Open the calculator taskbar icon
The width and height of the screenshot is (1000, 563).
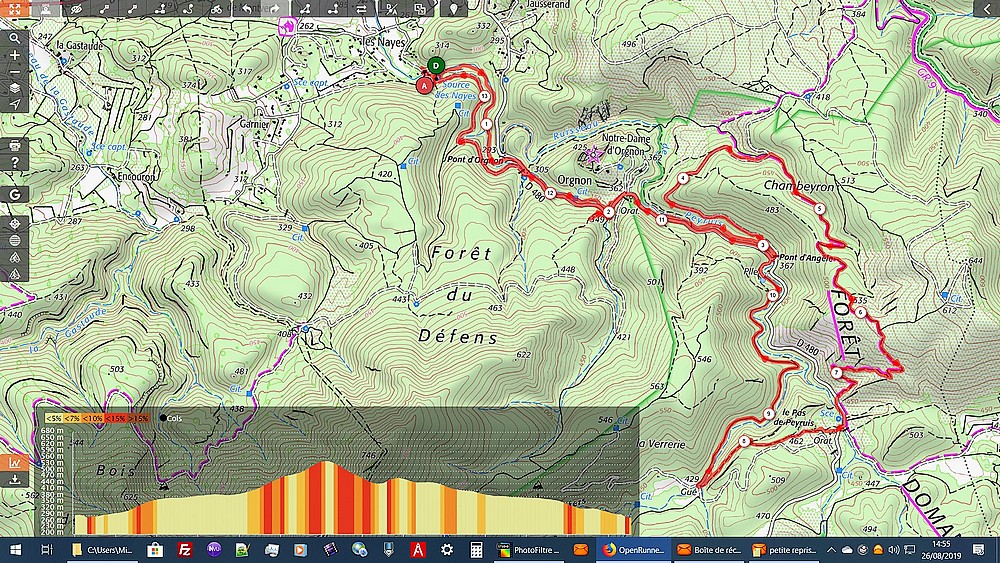476,550
